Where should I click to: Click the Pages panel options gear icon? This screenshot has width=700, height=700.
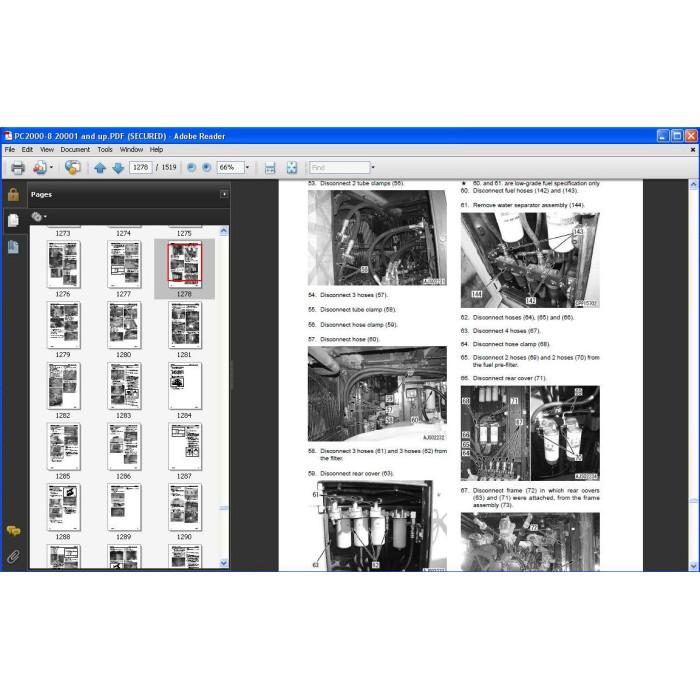point(39,217)
